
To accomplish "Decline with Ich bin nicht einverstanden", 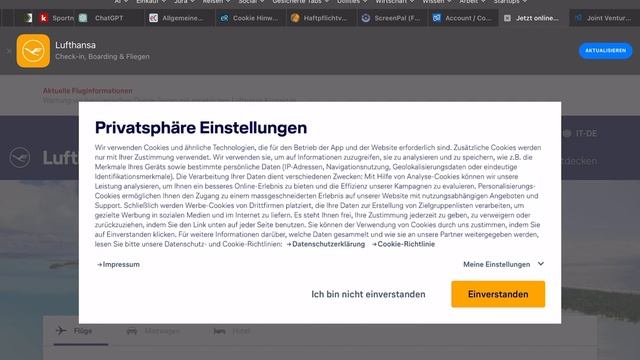I will [x=368, y=294].
